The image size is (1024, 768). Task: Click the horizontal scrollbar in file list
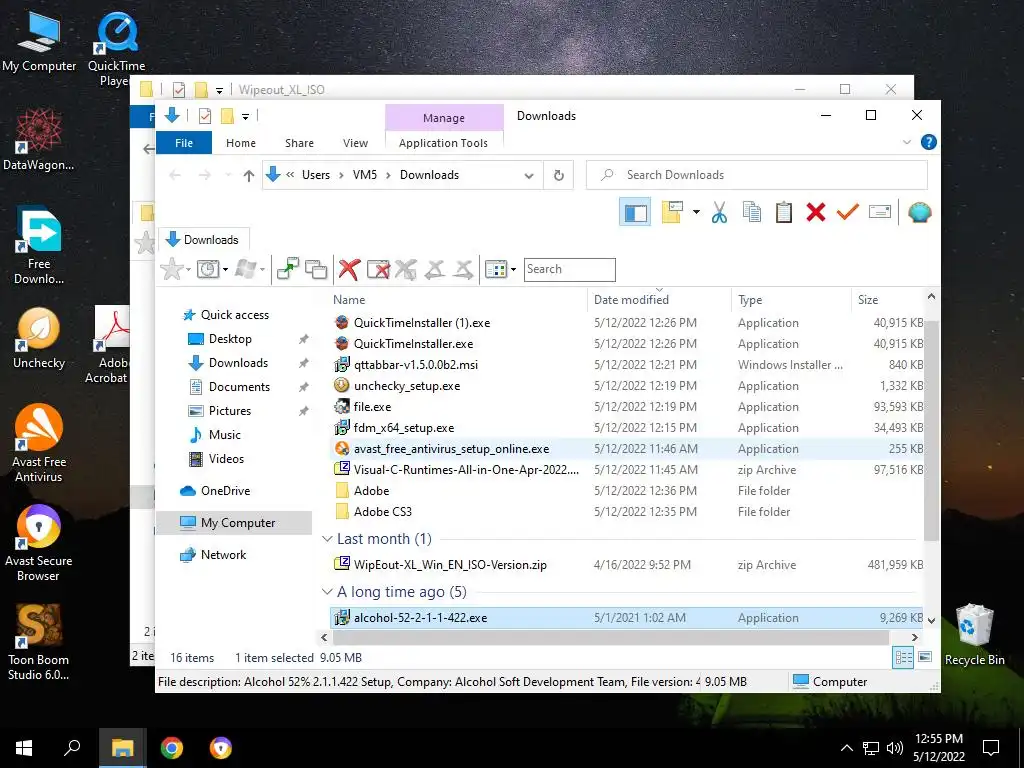tap(609, 637)
